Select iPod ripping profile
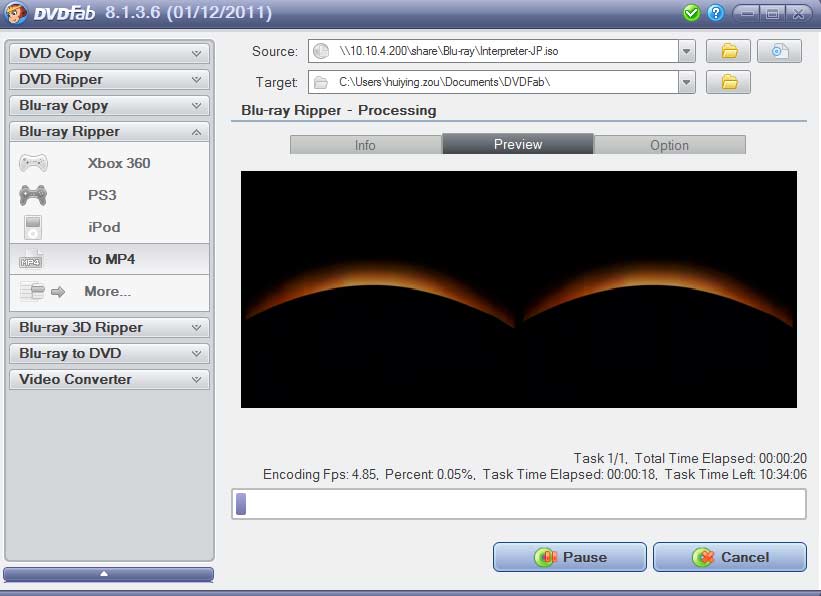Viewport: 821px width, 596px height. [109, 227]
